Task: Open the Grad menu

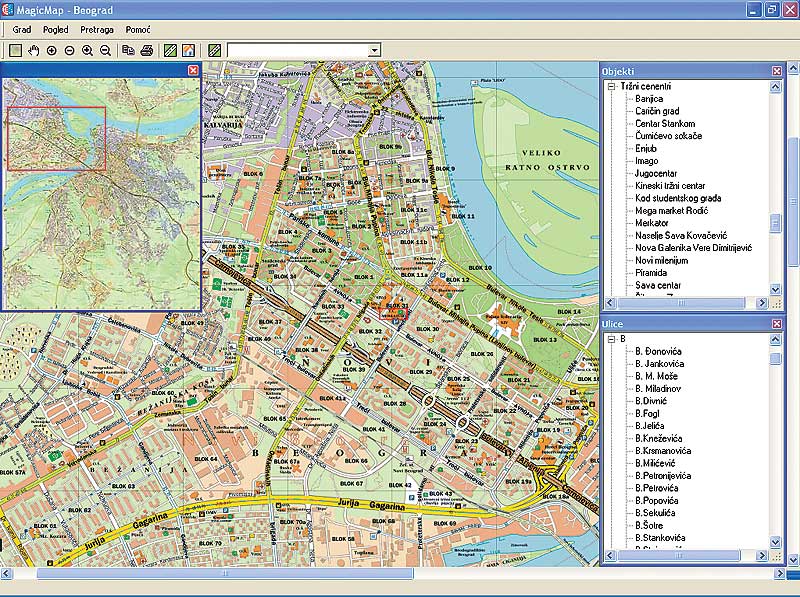Action: pyautogui.click(x=22, y=30)
